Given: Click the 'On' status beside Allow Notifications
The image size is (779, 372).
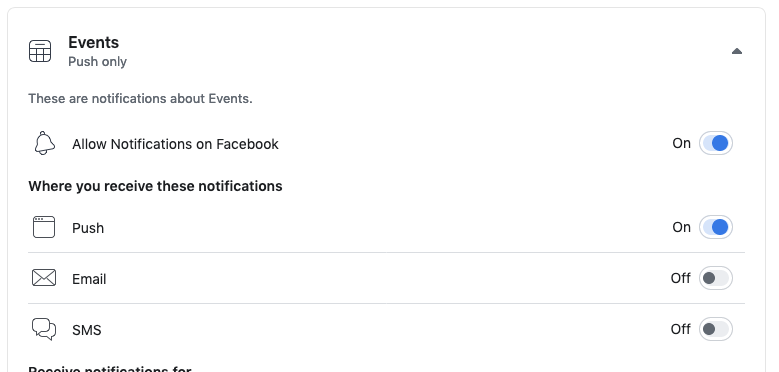Looking at the screenshot, I should pyautogui.click(x=681, y=143).
